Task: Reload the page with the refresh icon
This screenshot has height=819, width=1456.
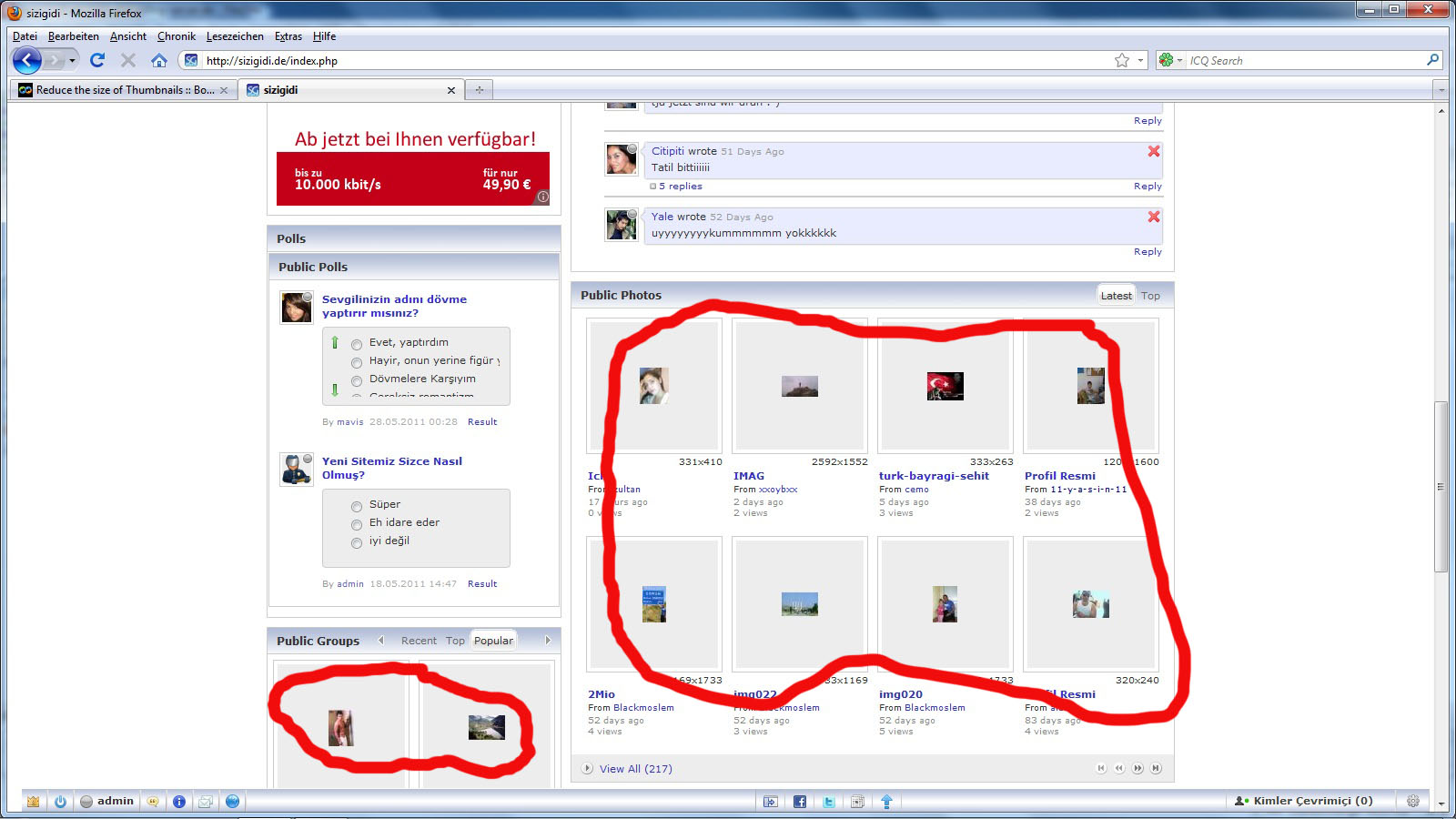Action: [x=97, y=61]
